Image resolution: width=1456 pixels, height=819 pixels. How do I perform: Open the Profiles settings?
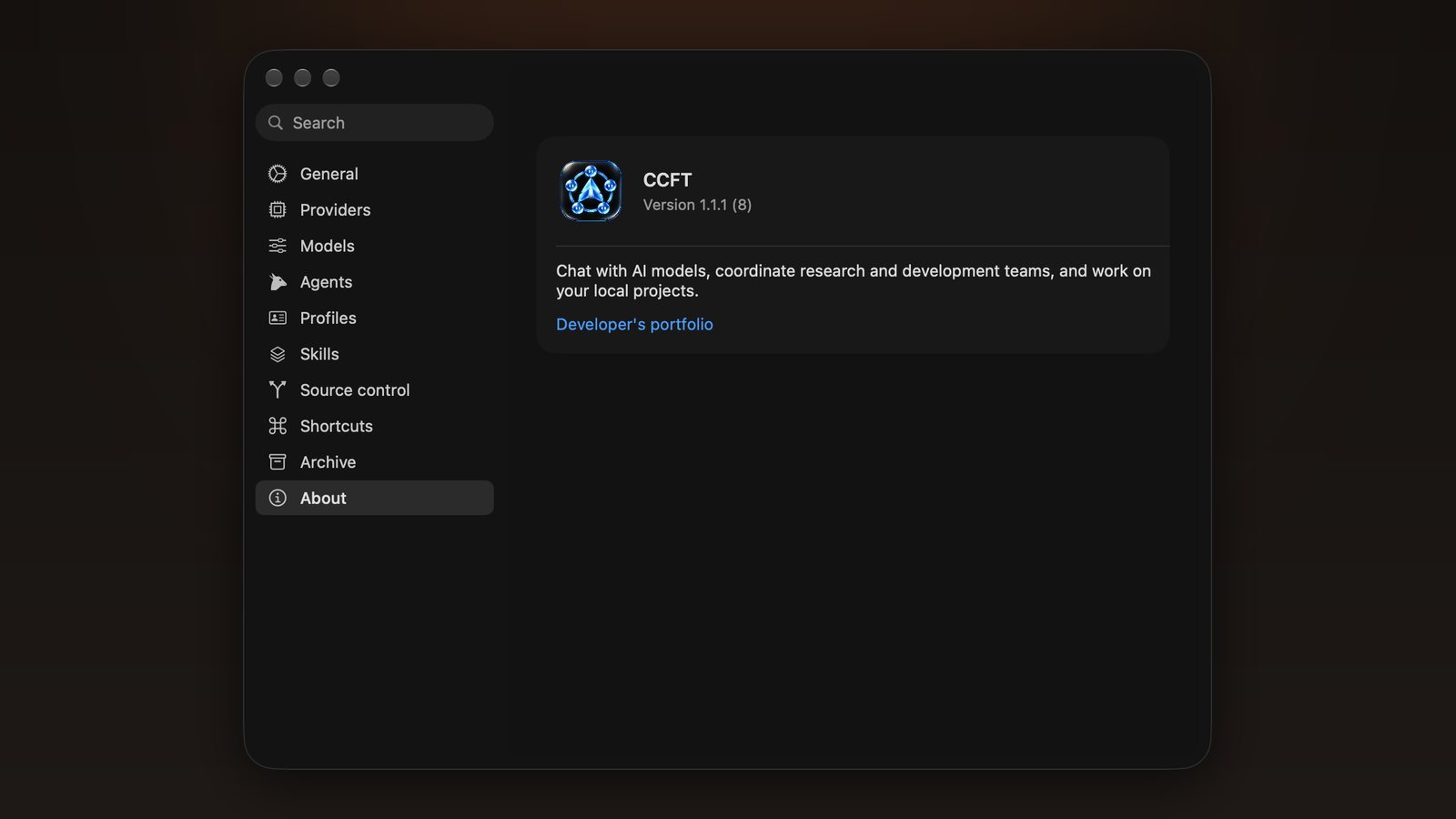coord(375,318)
